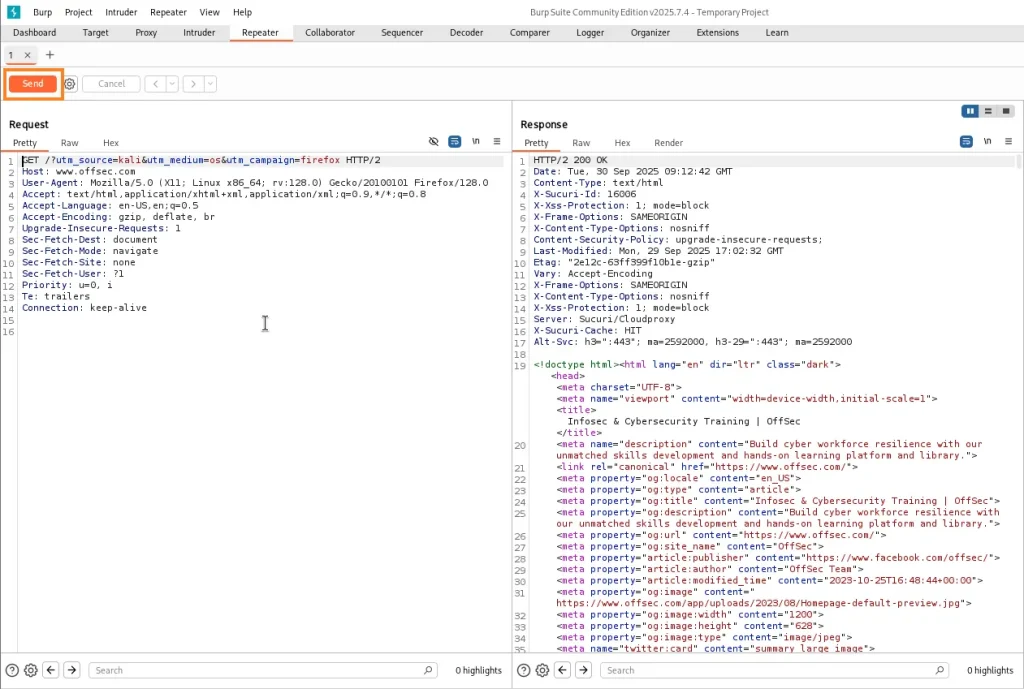
Task: Switch Response view to Render tab
Action: click(x=668, y=143)
